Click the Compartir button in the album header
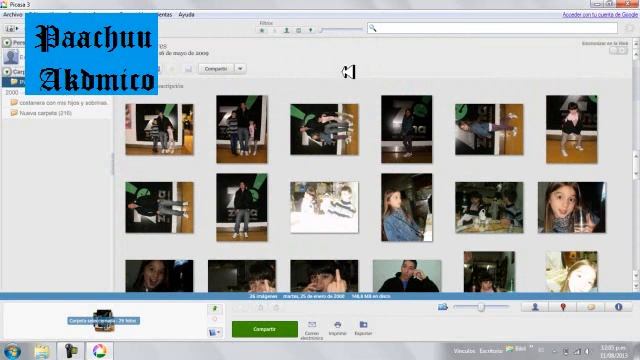 click(216, 69)
